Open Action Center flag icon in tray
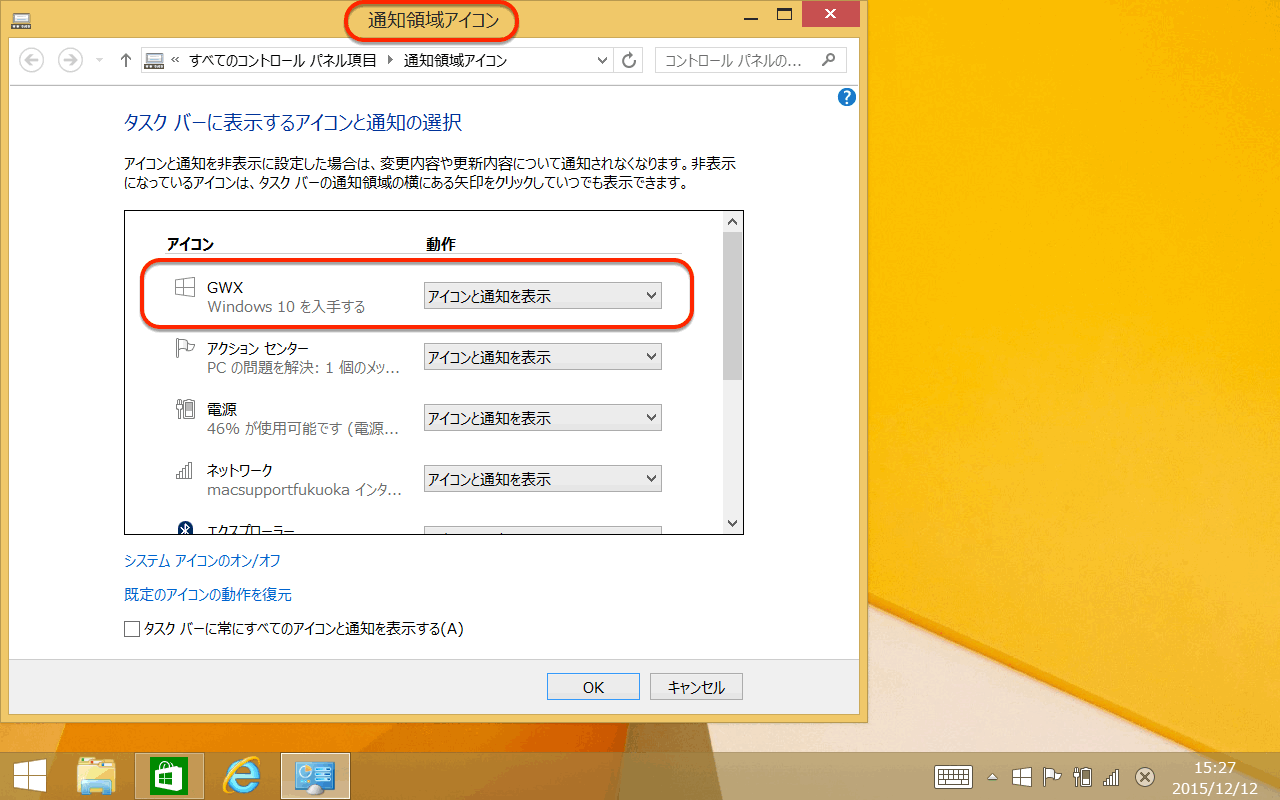The image size is (1280, 800). [1051, 777]
